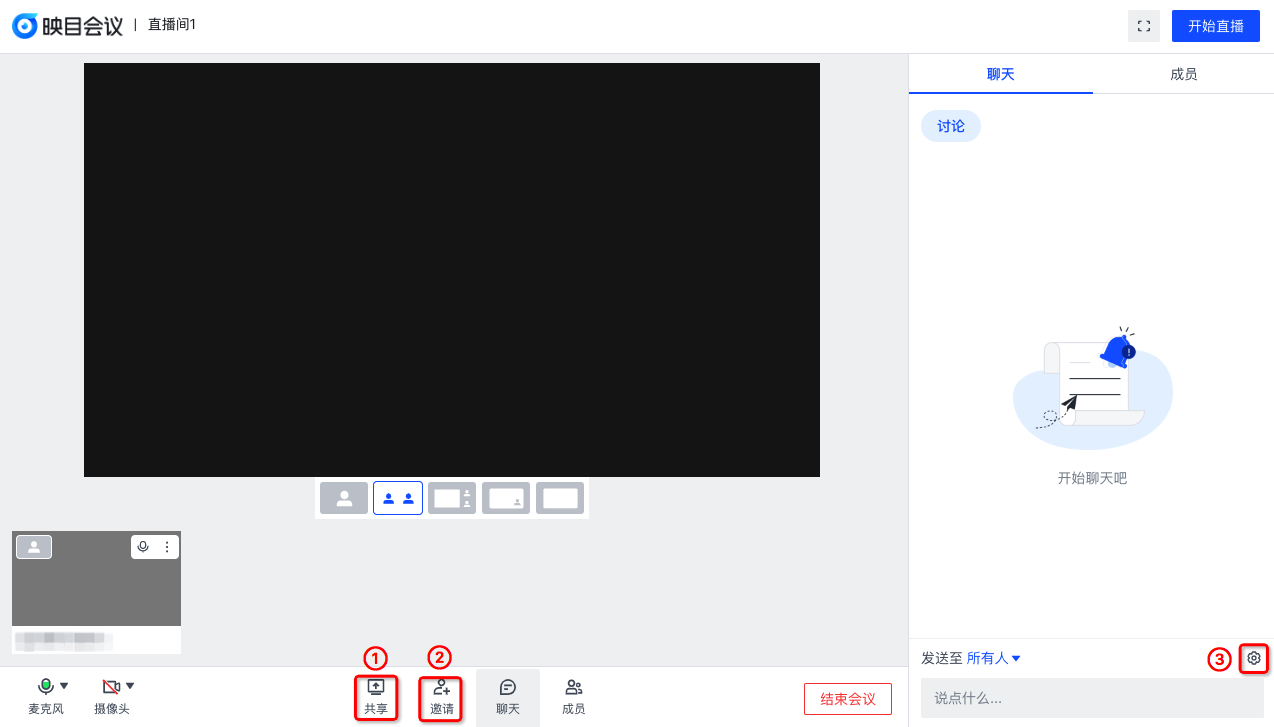The width and height of the screenshot is (1274, 727).
Task: Toggle the camera button in the toolbar
Action: [x=112, y=696]
